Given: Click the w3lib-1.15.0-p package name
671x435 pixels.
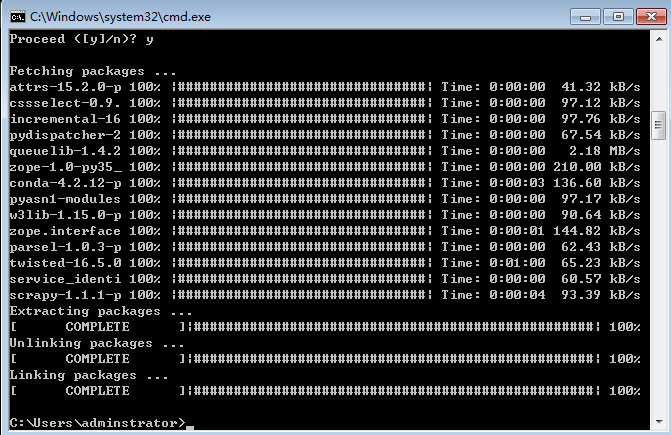Looking at the screenshot, I should 65,215.
